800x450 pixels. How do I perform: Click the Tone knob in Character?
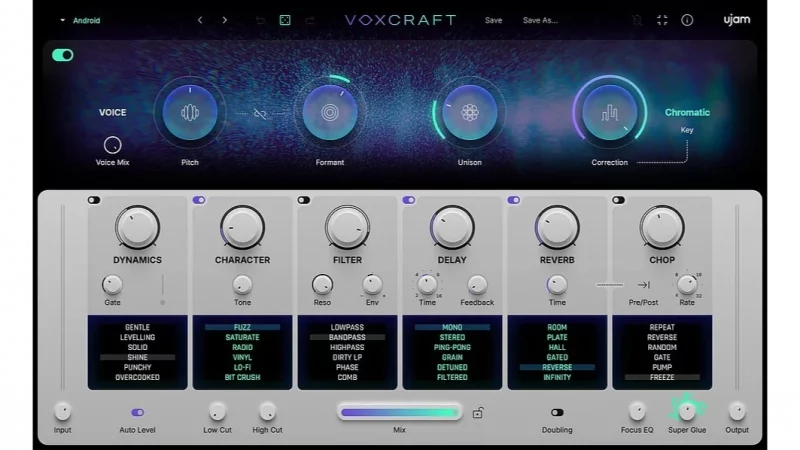(242, 285)
